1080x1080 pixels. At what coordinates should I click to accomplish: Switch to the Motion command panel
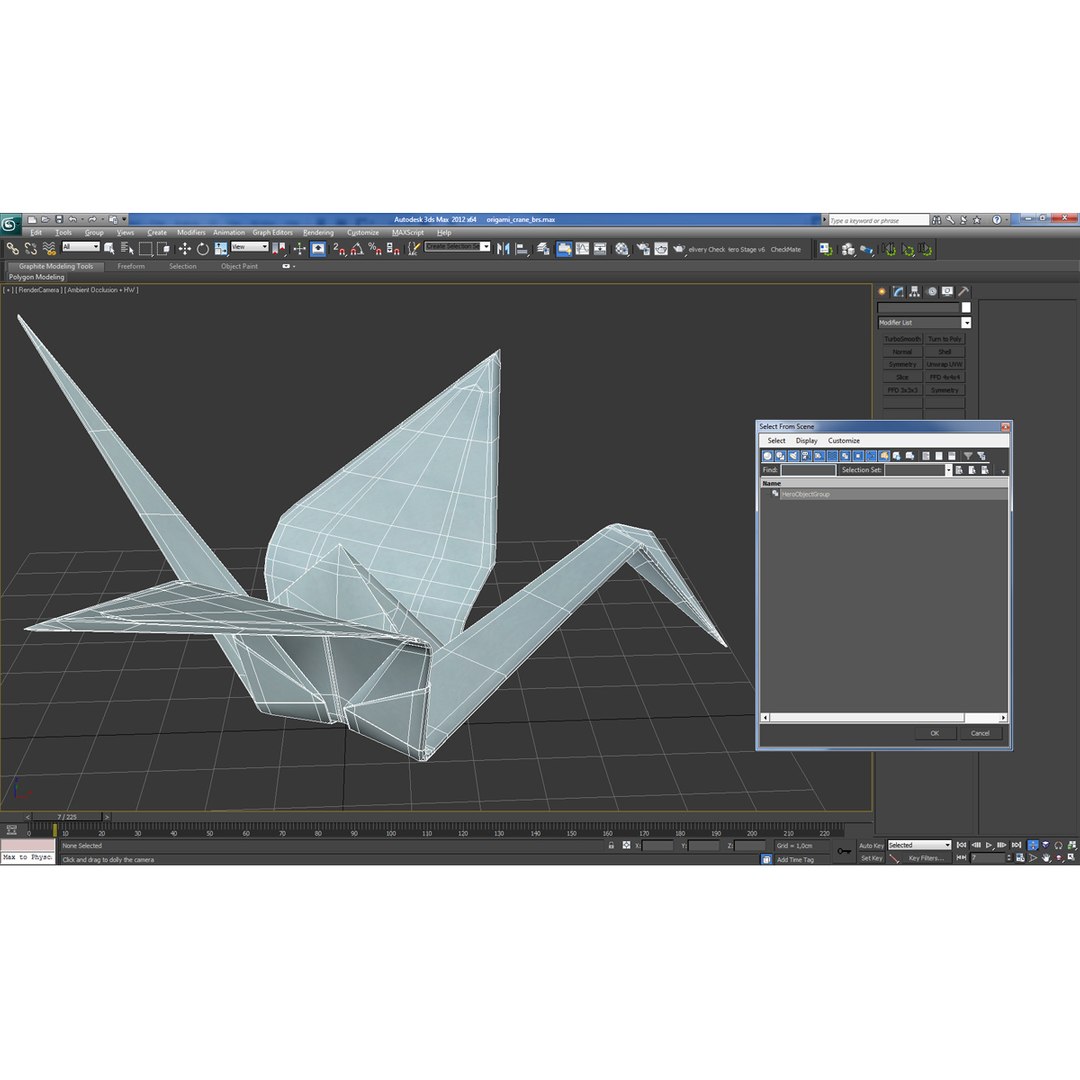pos(931,291)
